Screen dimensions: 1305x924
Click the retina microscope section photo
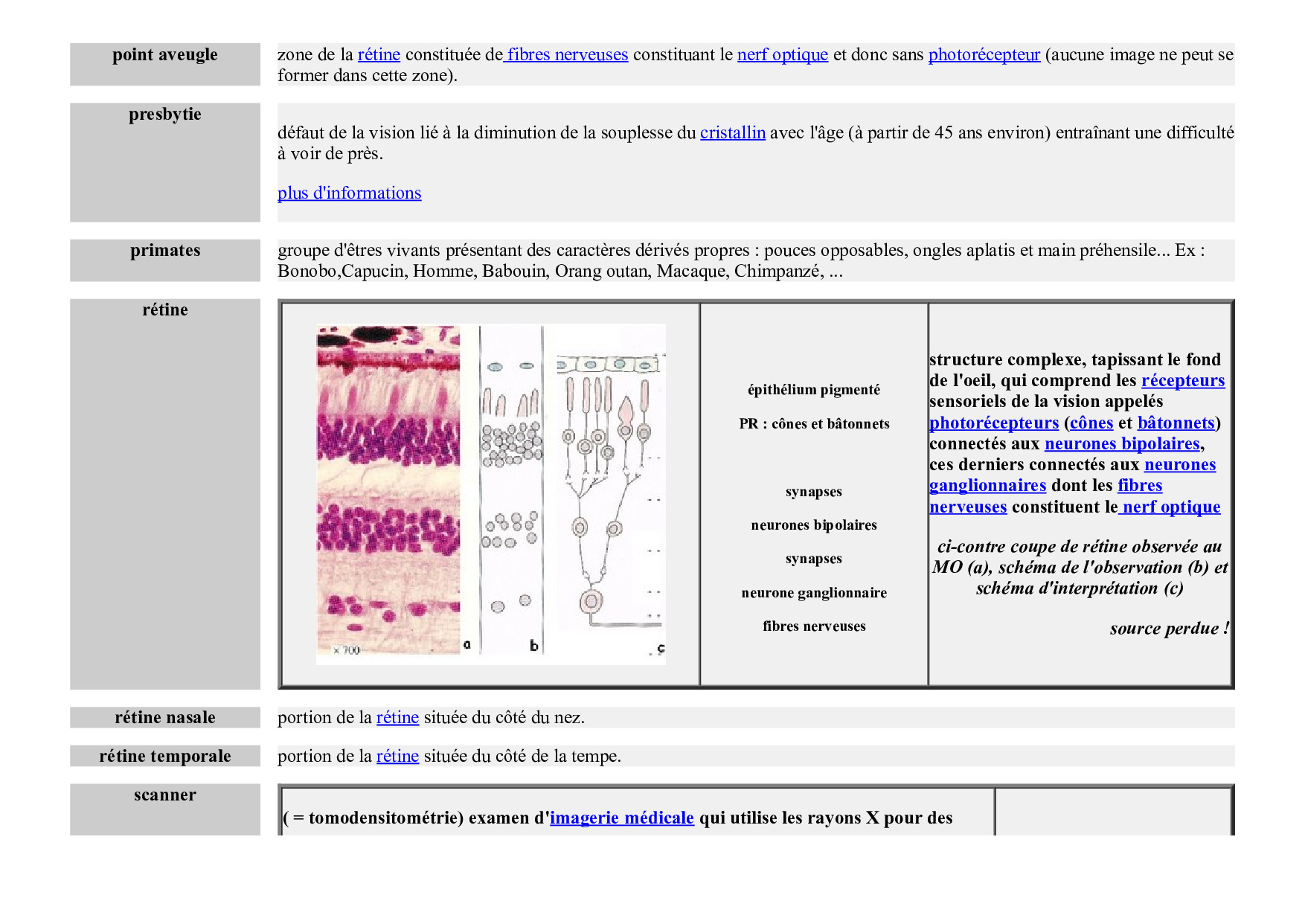[x=388, y=491]
